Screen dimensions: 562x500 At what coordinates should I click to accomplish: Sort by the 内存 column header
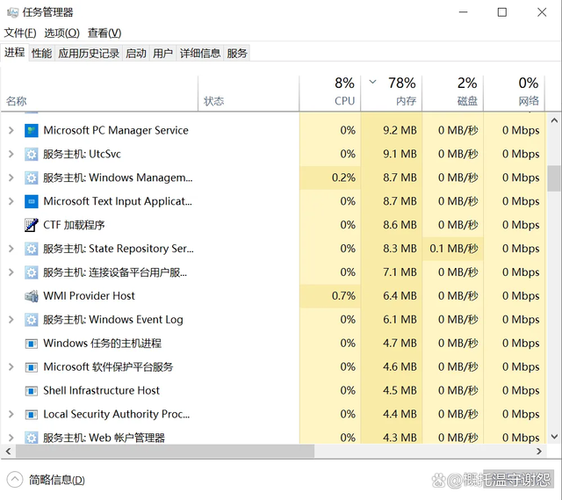[x=391, y=93]
